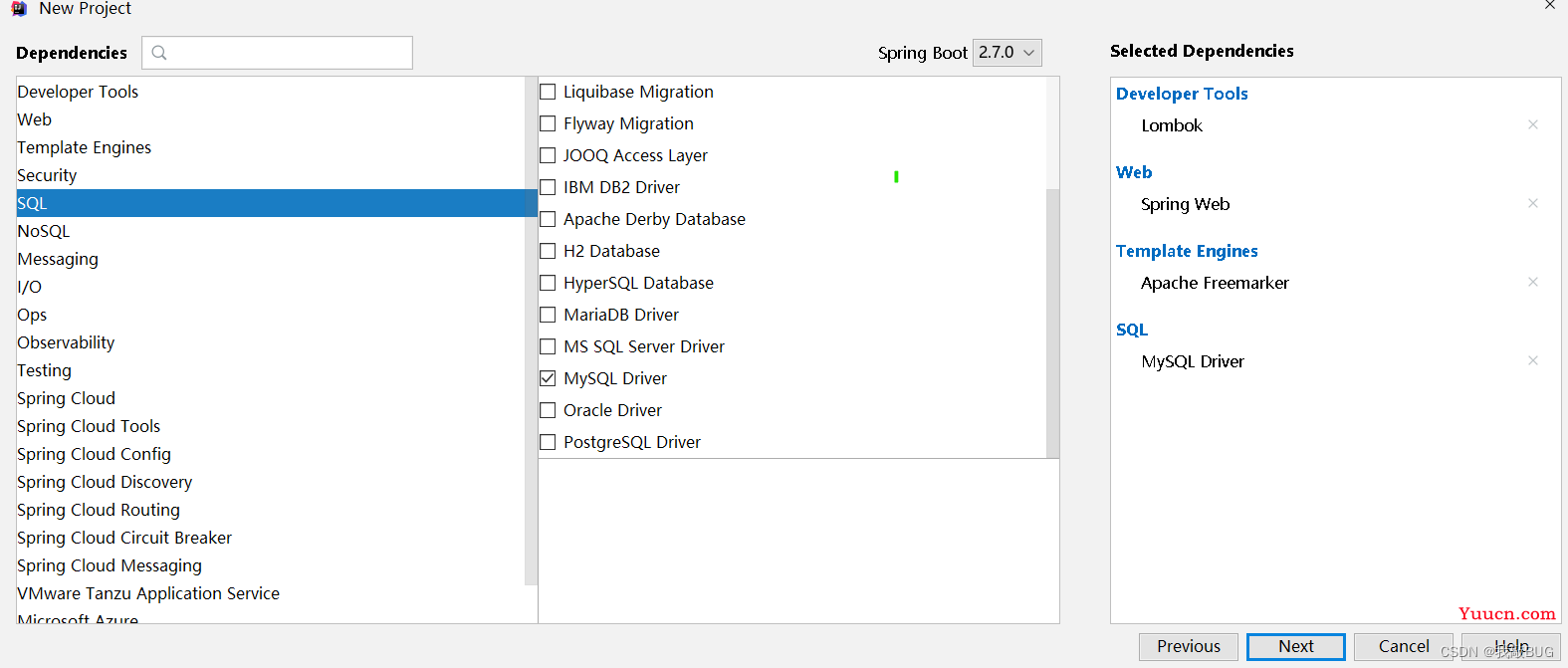This screenshot has height=668, width=1568.
Task: Select MySQL Driver in Selected Dependencies
Action: (x=1193, y=361)
